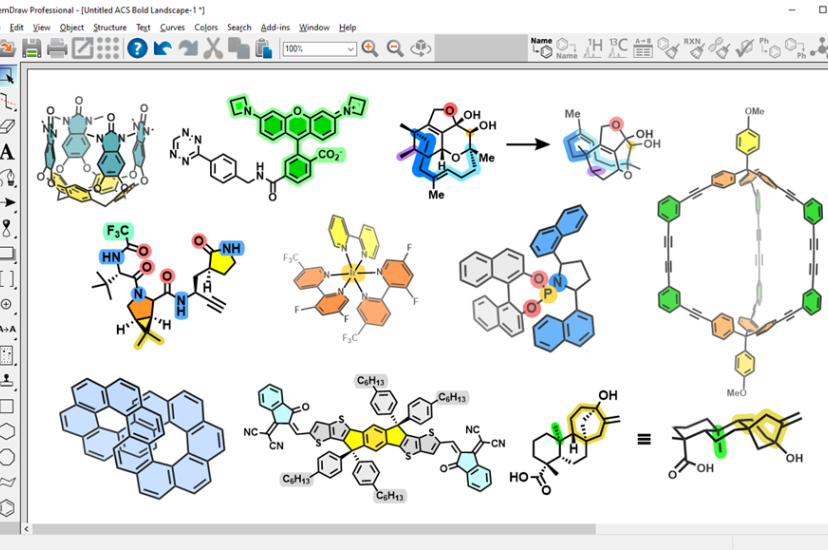
Task: Open the Object menu
Action: pyautogui.click(x=72, y=27)
